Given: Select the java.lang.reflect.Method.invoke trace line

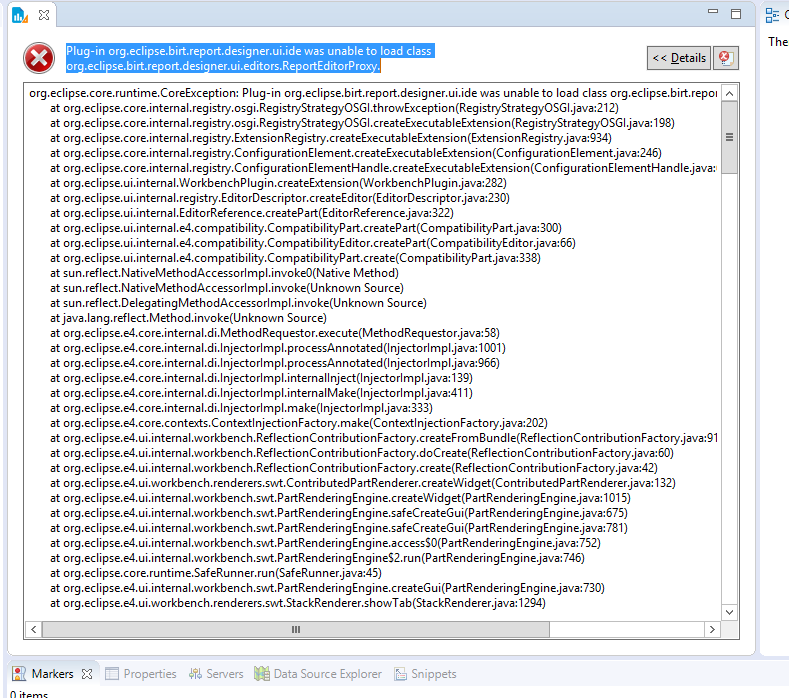Looking at the screenshot, I should tap(188, 318).
